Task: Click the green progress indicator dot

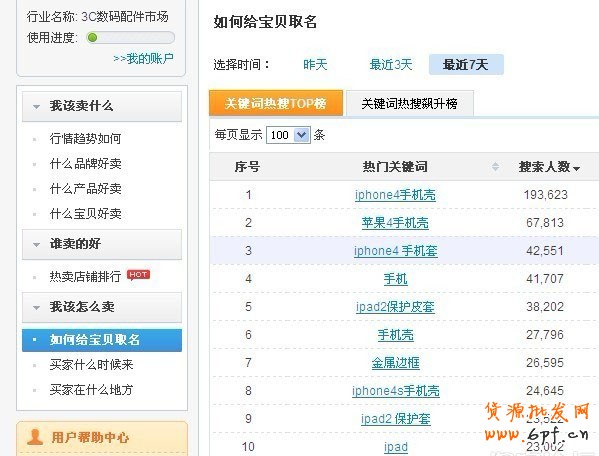Action: pos(92,37)
